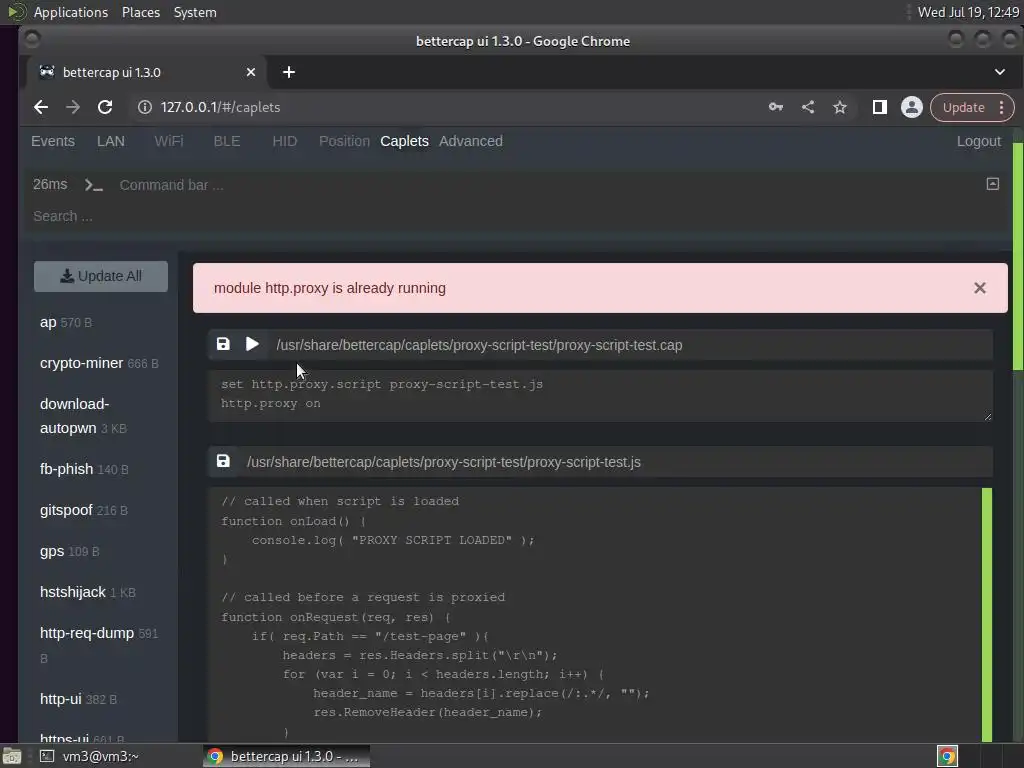
Task: Dismiss the http.proxy already running alert
Action: (x=979, y=288)
